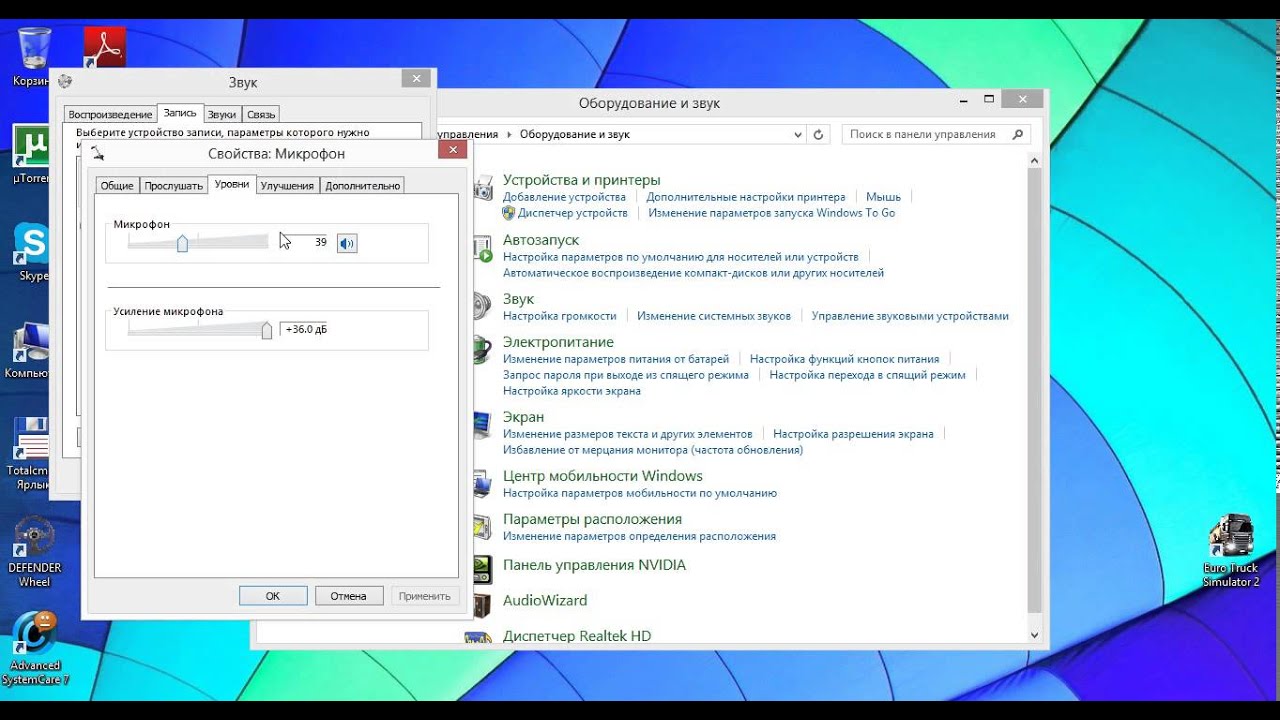Confirm microphone properties with OK

coord(273,595)
